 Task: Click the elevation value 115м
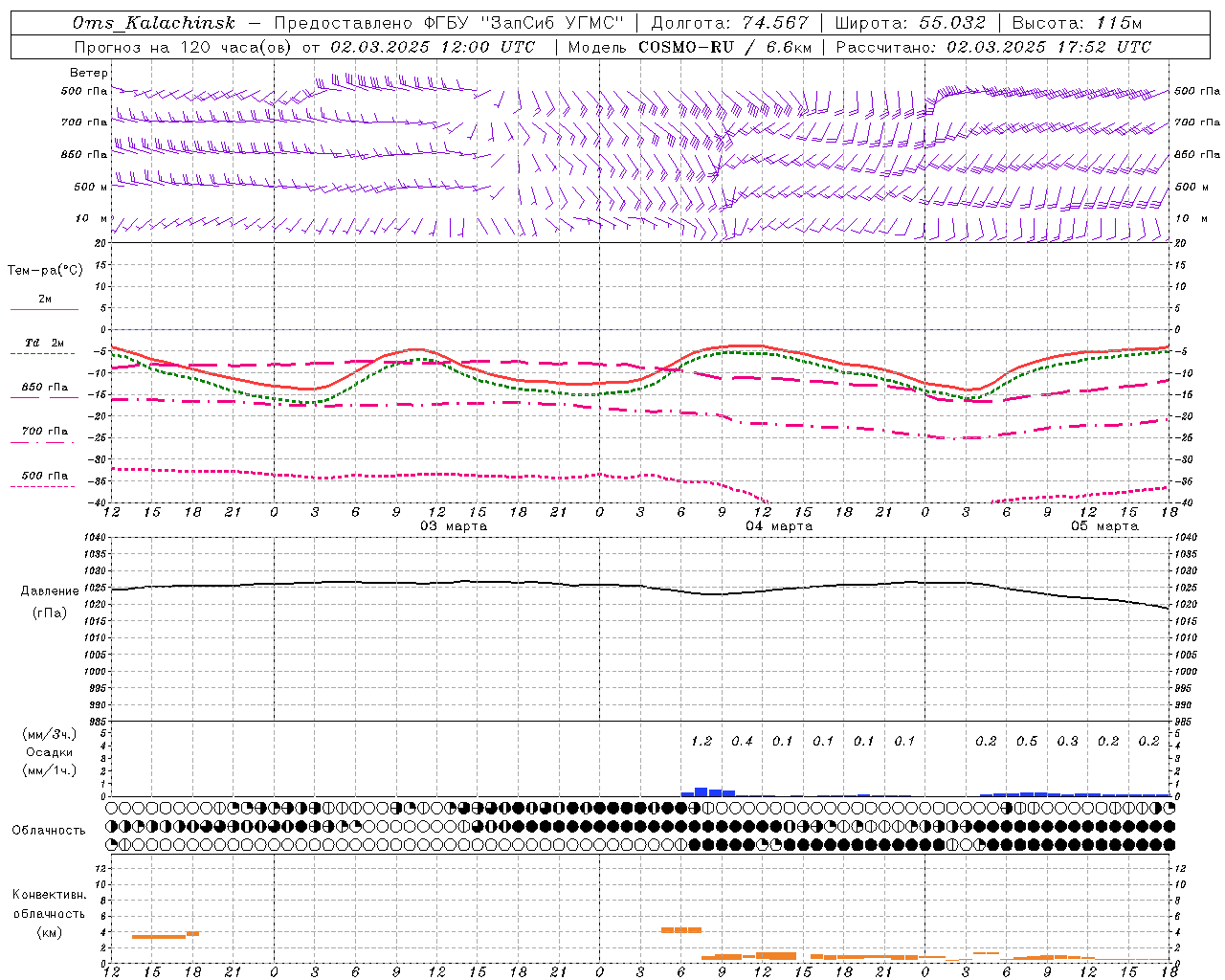(x=1120, y=23)
